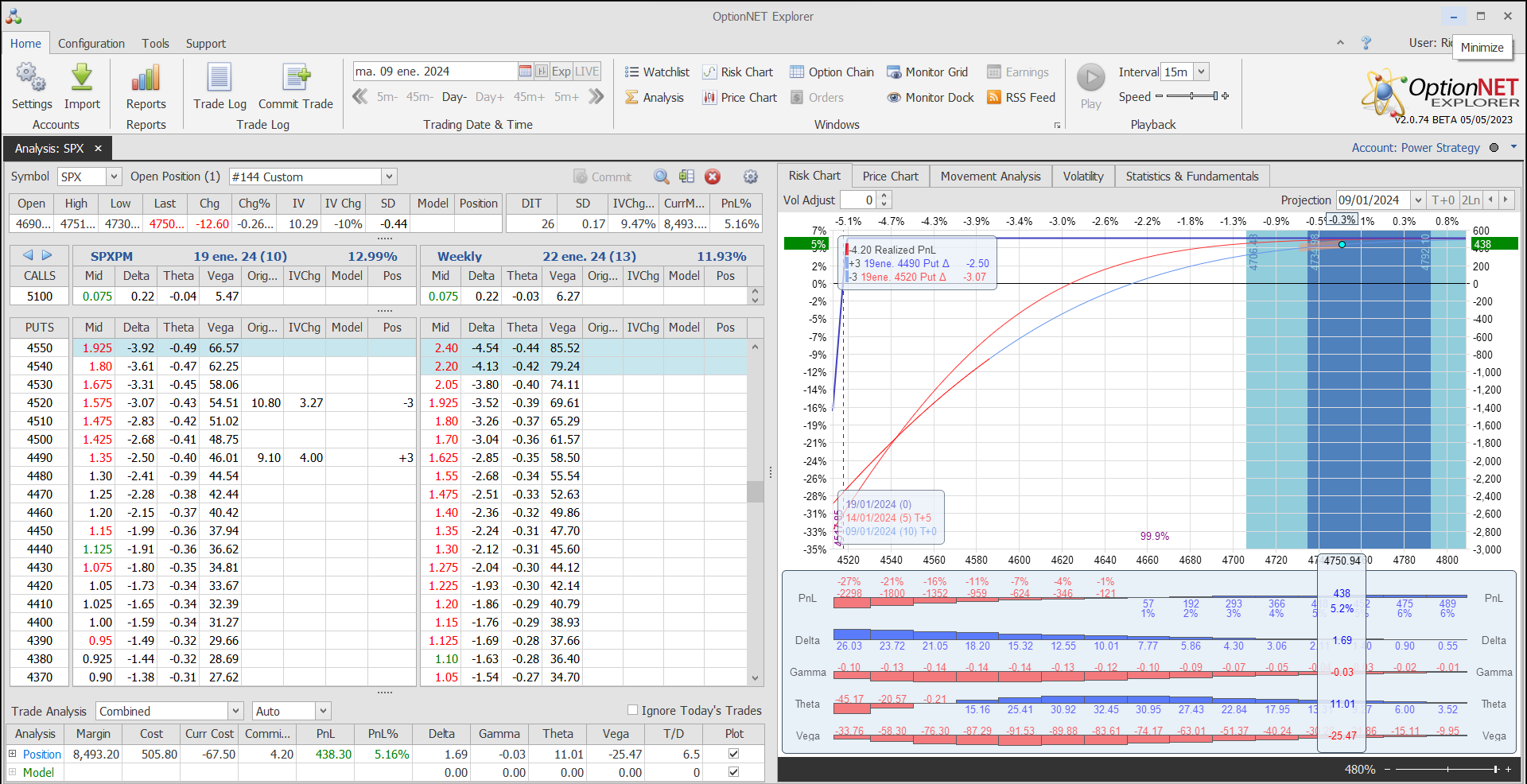
Task: Click the T+0 projection button
Action: (1443, 200)
